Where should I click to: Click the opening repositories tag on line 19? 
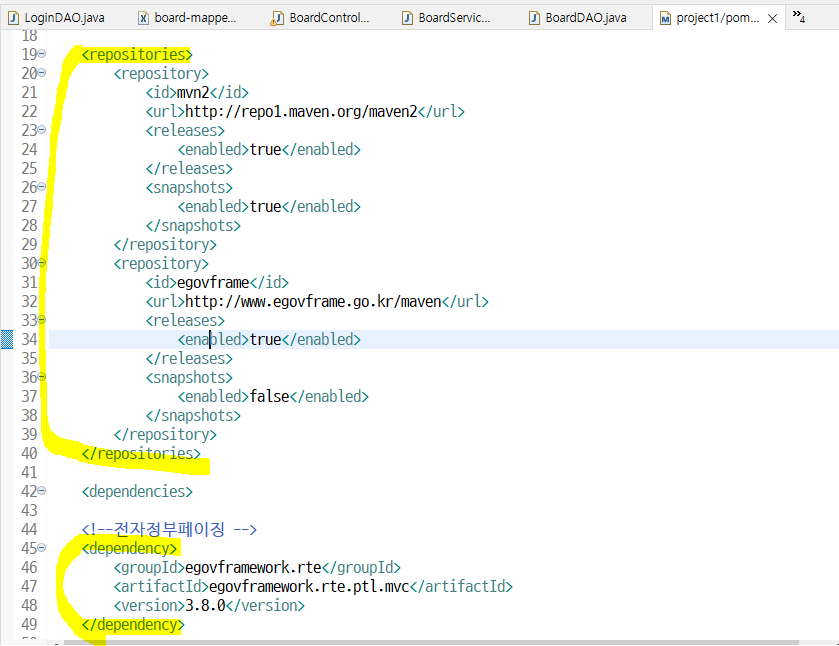click(136, 55)
